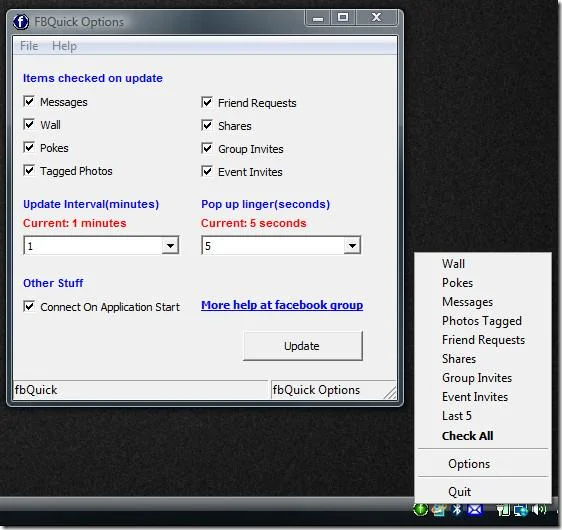This screenshot has width=562, height=530.
Task: Toggle Connect On Application Start checkbox
Action: pyautogui.click(x=29, y=306)
